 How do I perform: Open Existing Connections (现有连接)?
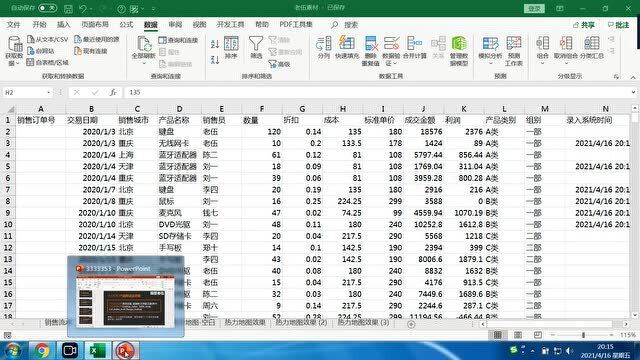tap(91, 51)
